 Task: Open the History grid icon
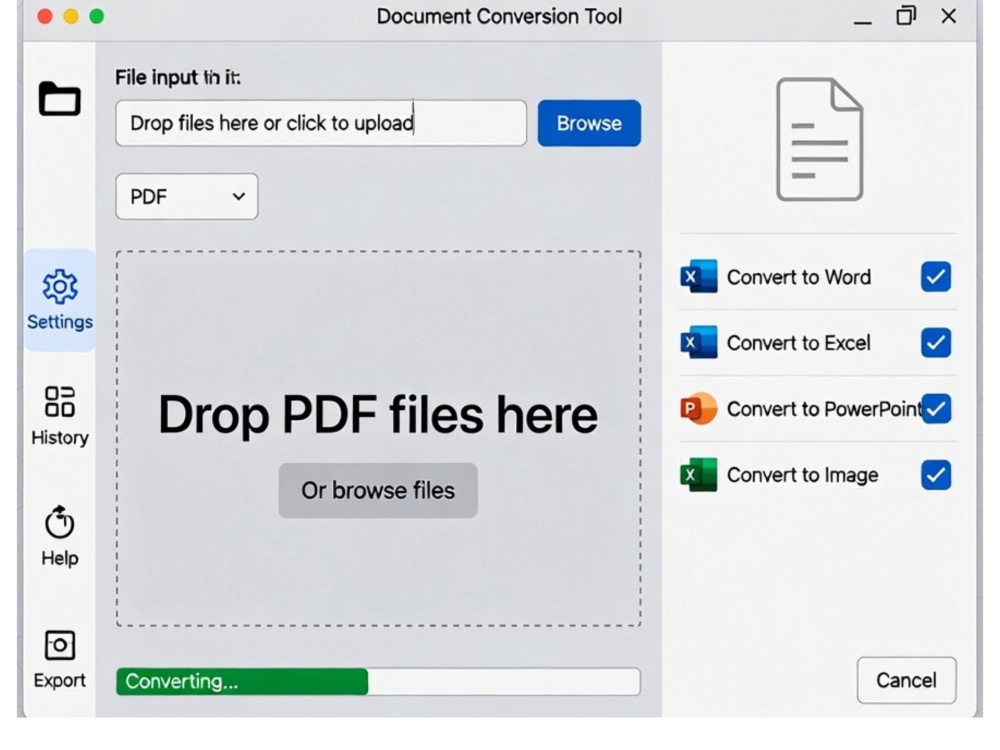60,402
